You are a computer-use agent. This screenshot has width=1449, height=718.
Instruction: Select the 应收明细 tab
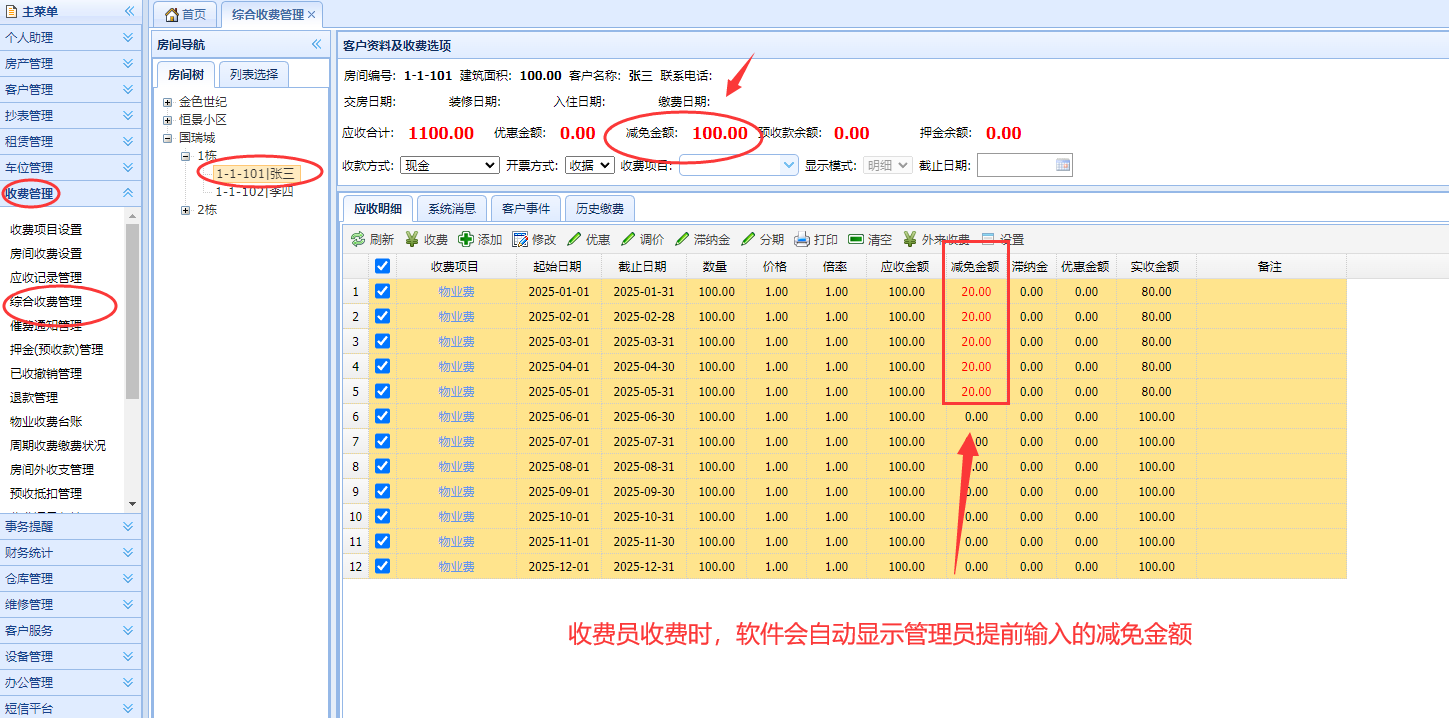pyautogui.click(x=378, y=209)
